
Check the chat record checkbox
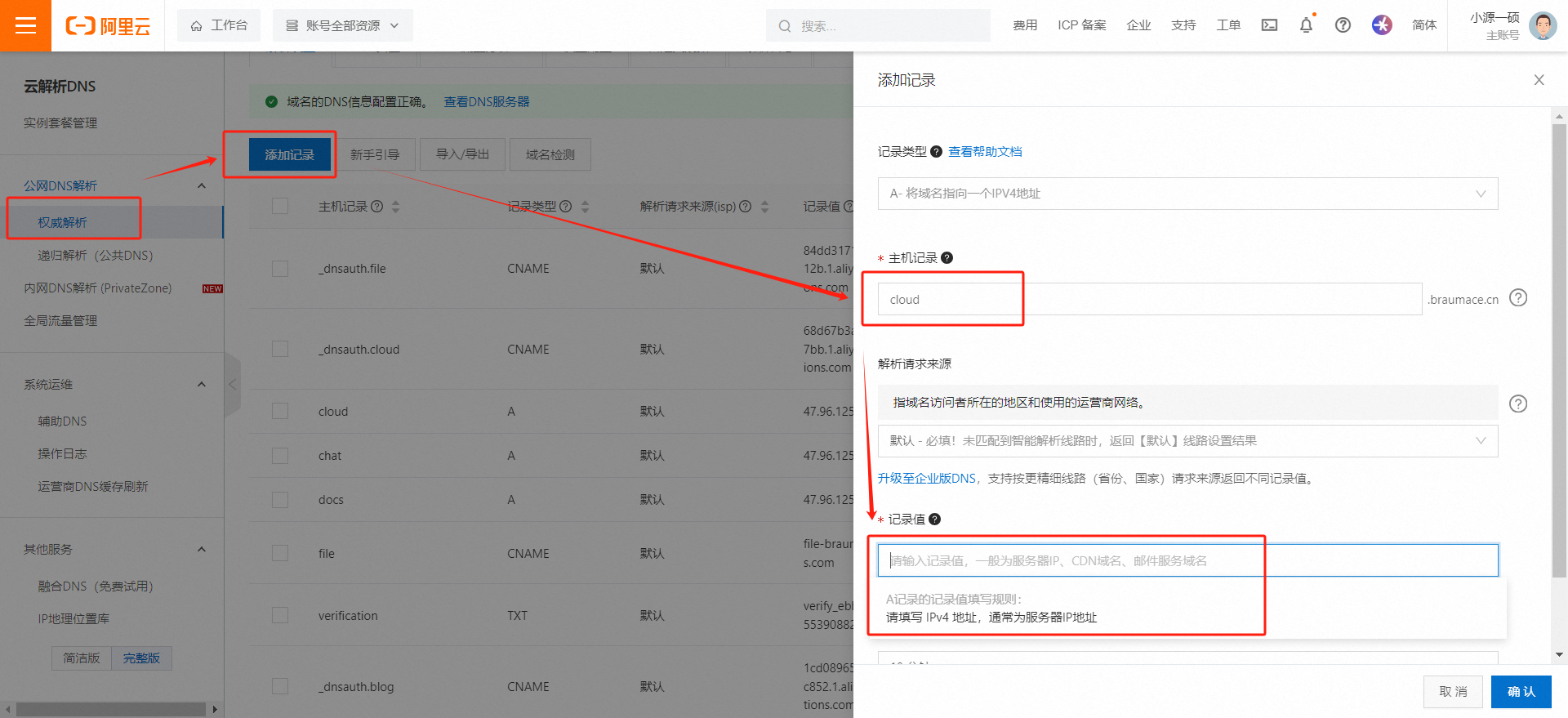click(280, 455)
